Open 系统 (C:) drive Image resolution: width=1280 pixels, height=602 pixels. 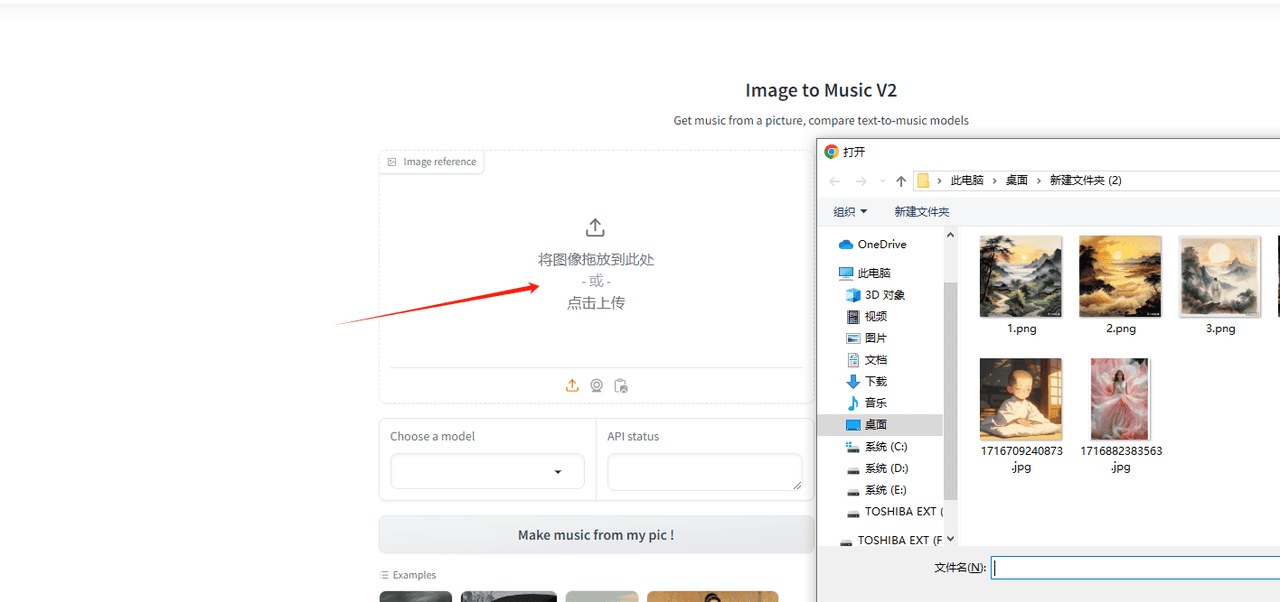coord(877,446)
